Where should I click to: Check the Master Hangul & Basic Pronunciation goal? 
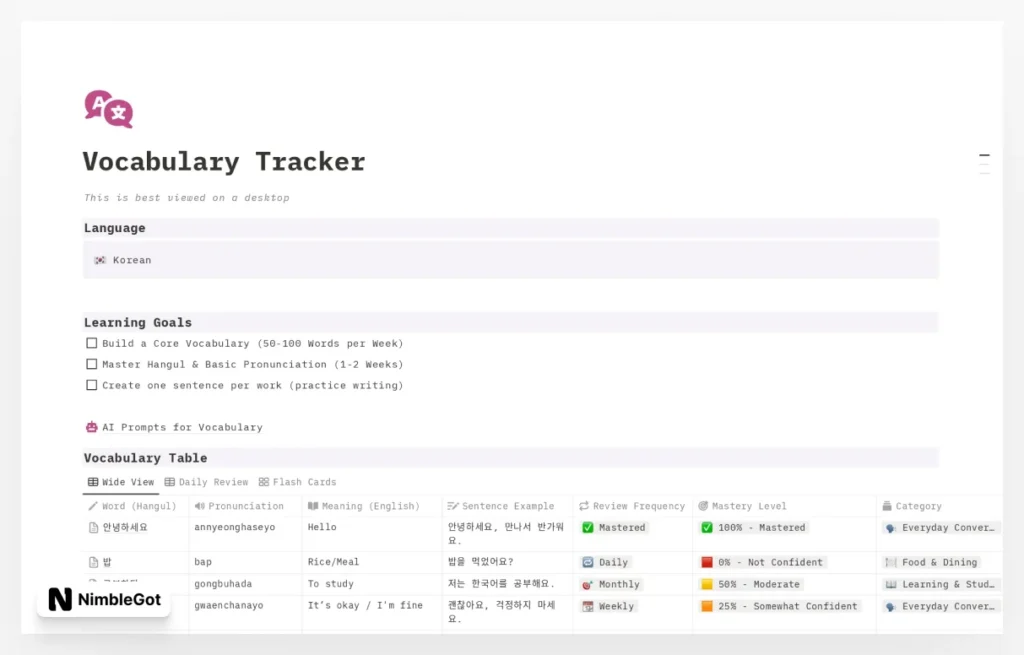(91, 364)
